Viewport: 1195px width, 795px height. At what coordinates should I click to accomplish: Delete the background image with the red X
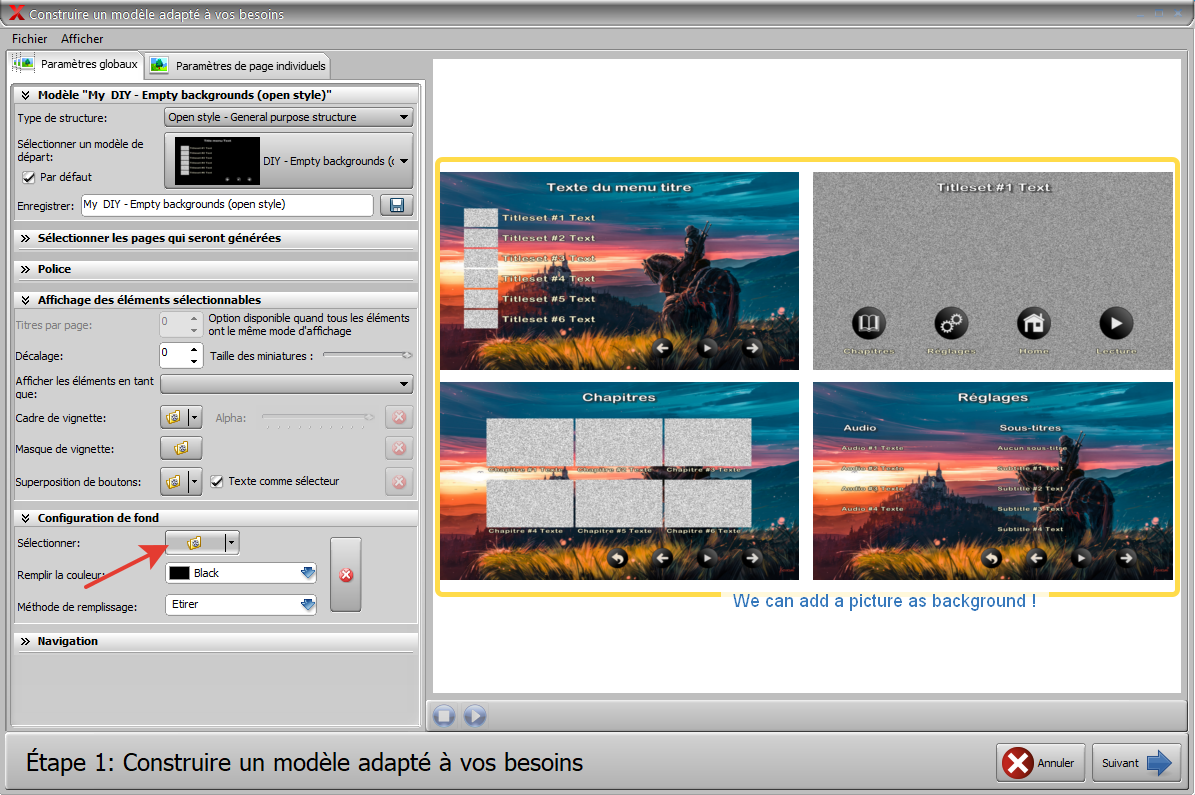point(346,575)
